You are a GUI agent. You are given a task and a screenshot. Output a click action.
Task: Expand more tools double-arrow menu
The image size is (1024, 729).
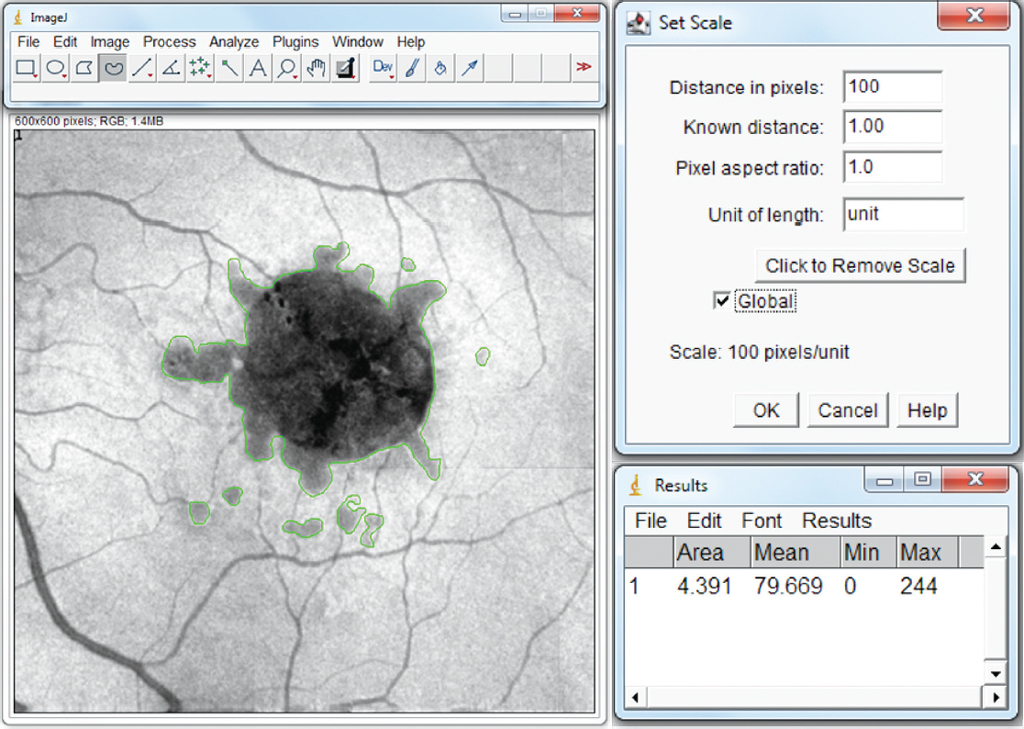(583, 68)
